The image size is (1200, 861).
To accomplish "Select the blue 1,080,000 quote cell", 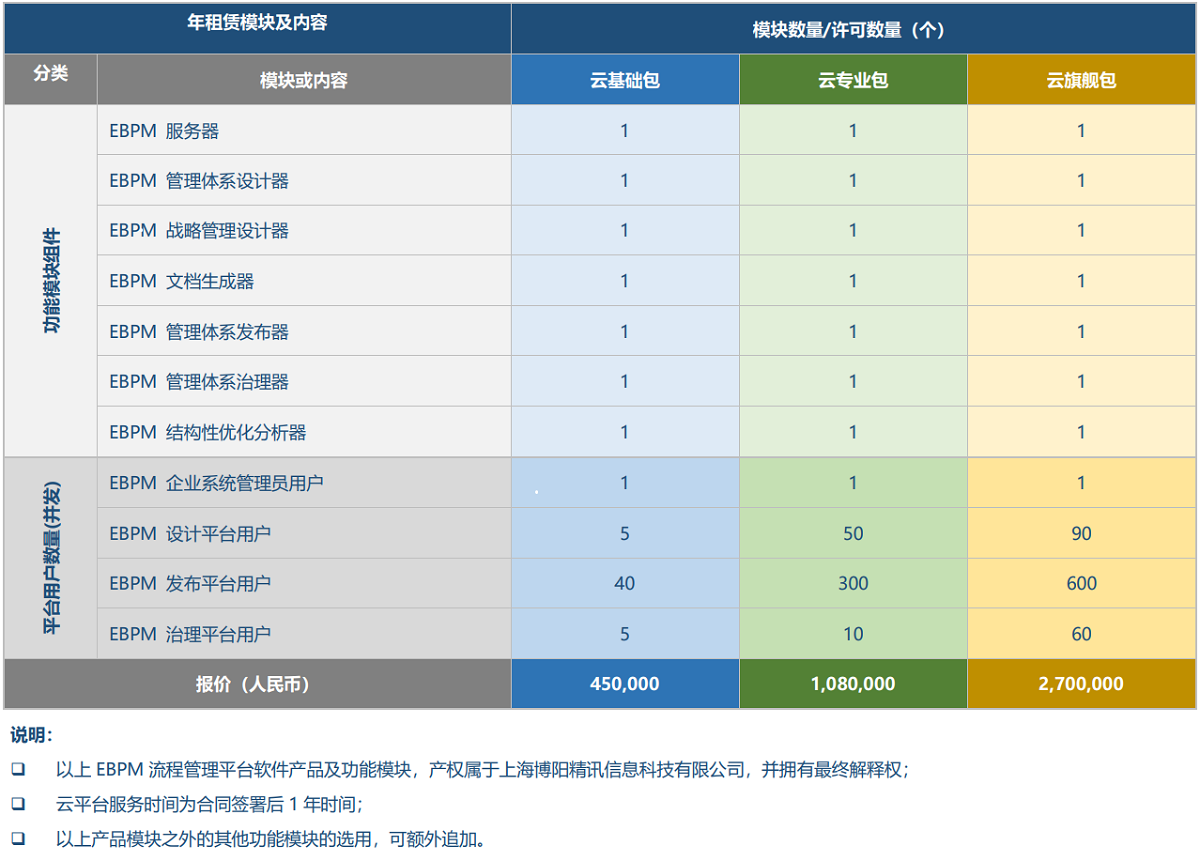I will 853,684.
